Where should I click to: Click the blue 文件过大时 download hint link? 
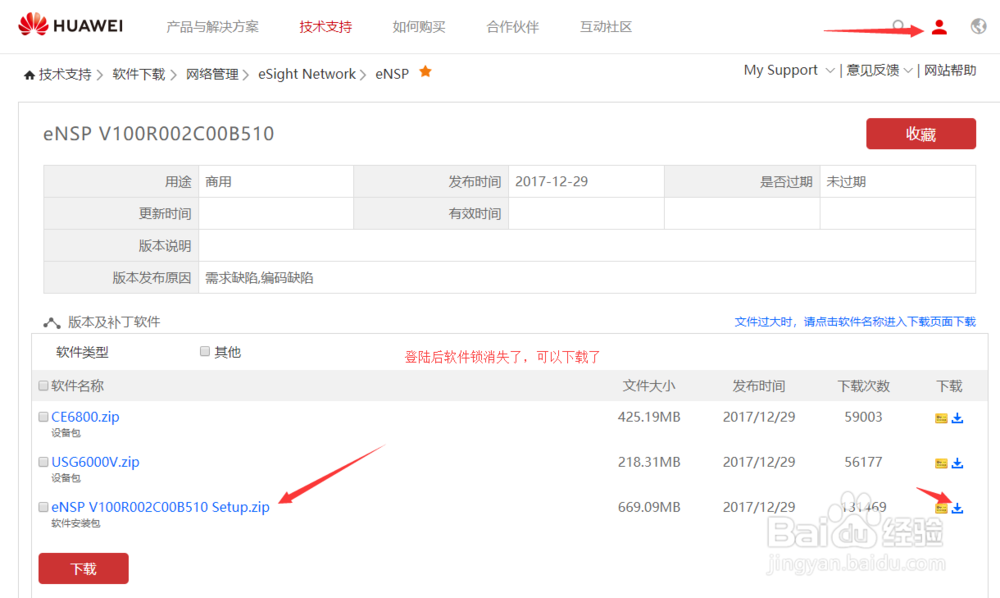point(855,322)
